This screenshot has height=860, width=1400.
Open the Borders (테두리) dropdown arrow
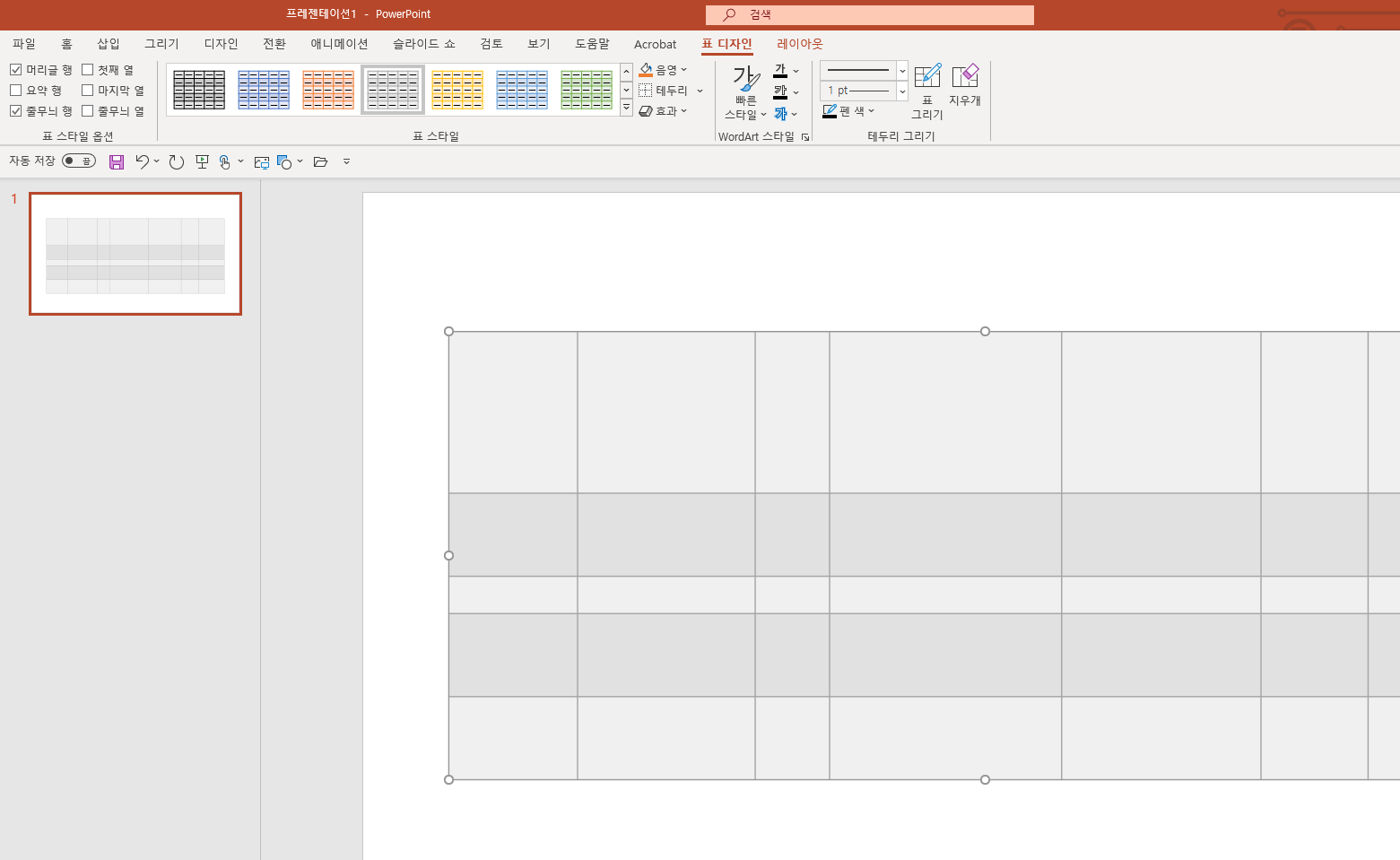coord(700,91)
